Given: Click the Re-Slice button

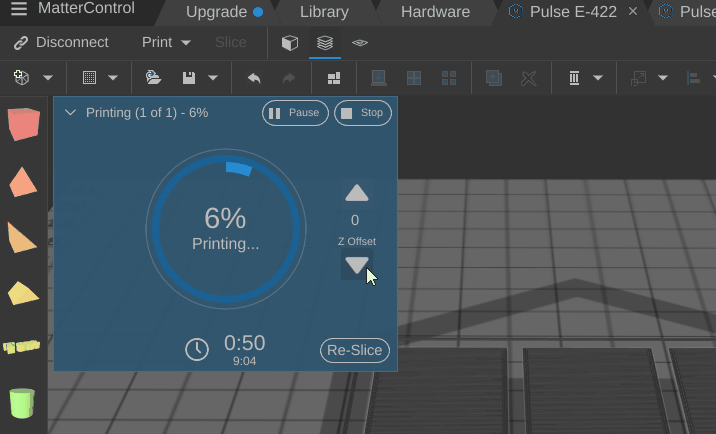Looking at the screenshot, I should pos(355,350).
